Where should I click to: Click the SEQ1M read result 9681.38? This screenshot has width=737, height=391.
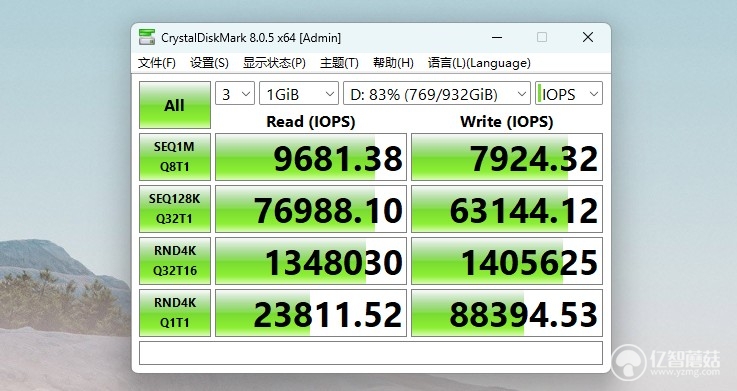[311, 157]
